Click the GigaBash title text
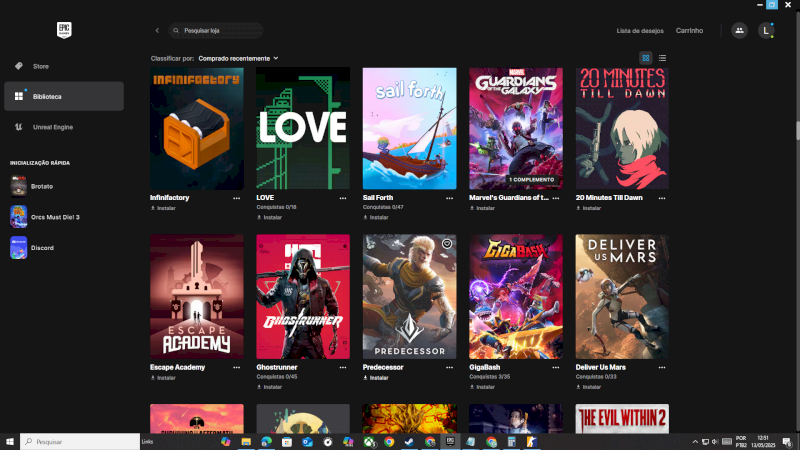 (x=485, y=367)
